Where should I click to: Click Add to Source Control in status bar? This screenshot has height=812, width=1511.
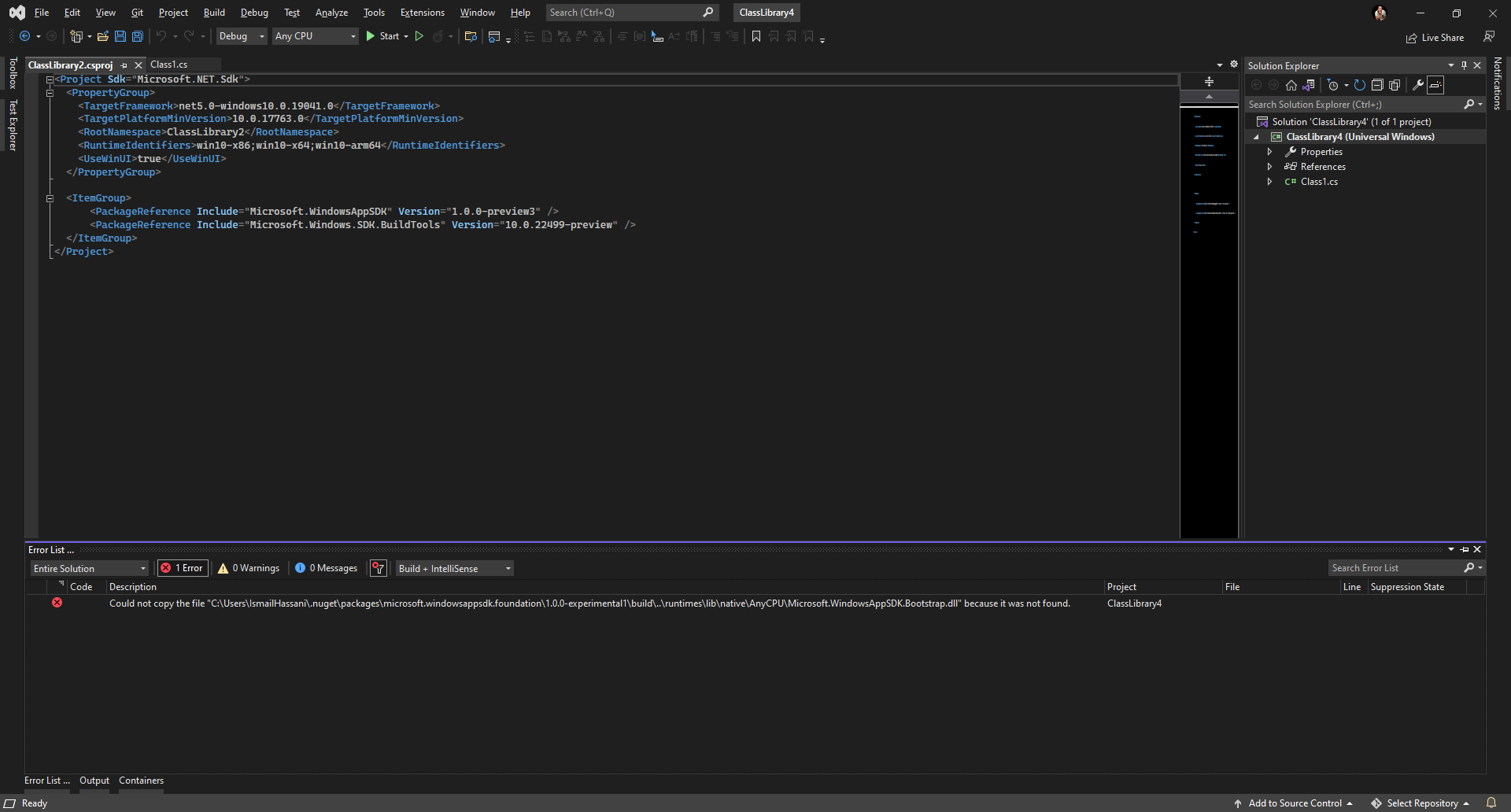pyautogui.click(x=1295, y=803)
